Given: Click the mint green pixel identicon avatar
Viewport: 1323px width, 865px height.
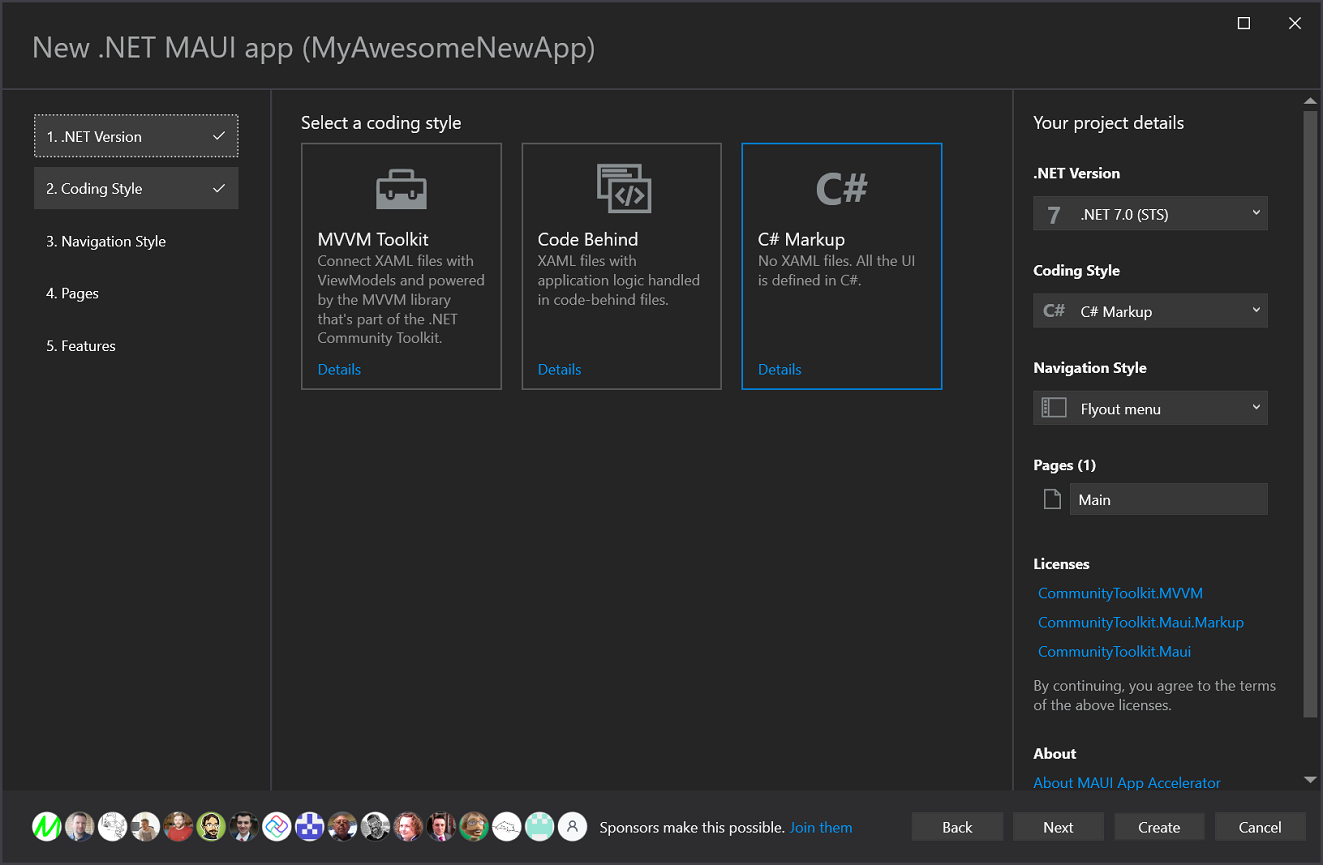Looking at the screenshot, I should tap(540, 826).
